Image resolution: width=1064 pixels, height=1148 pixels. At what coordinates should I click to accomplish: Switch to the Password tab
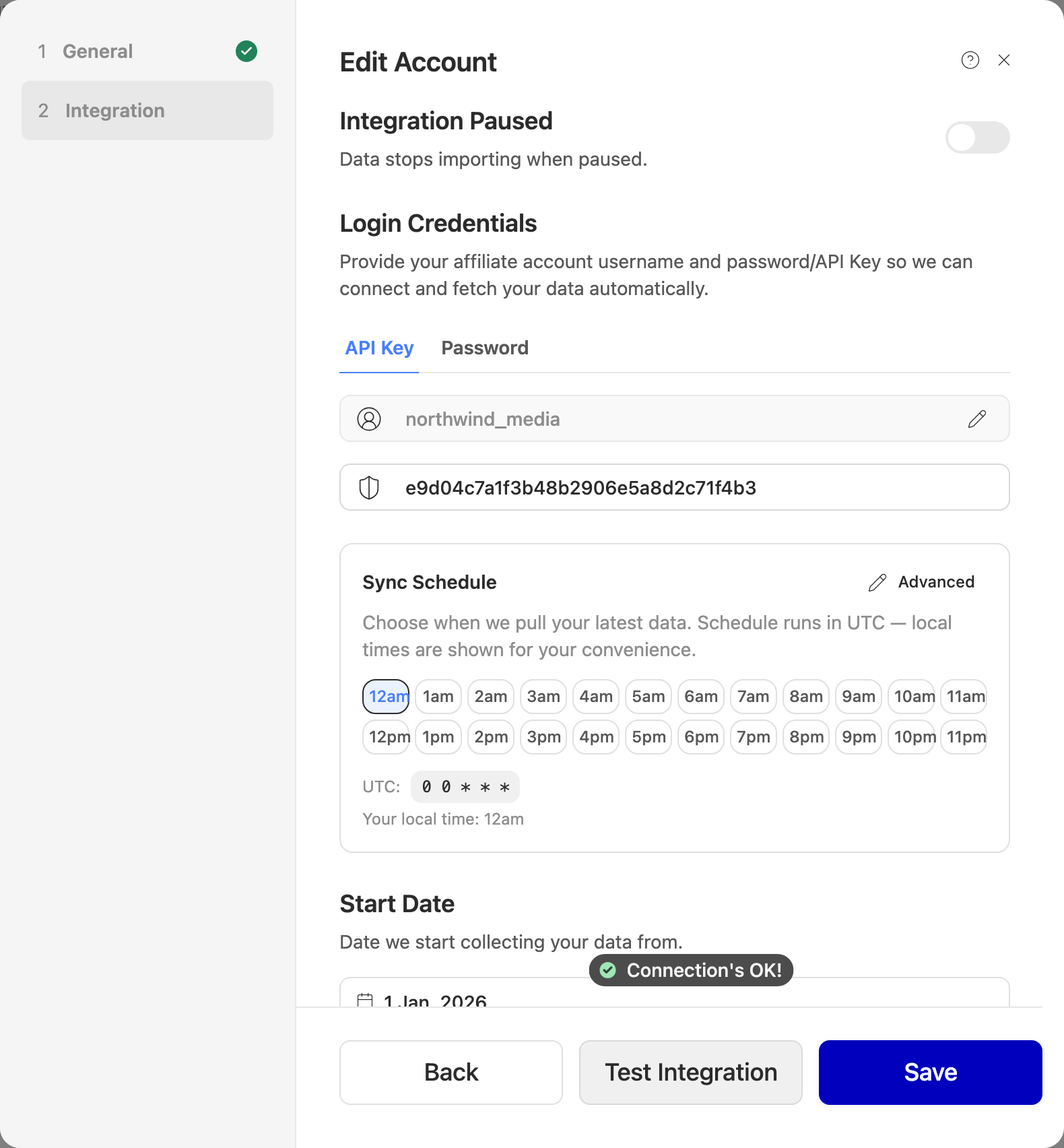(x=485, y=348)
